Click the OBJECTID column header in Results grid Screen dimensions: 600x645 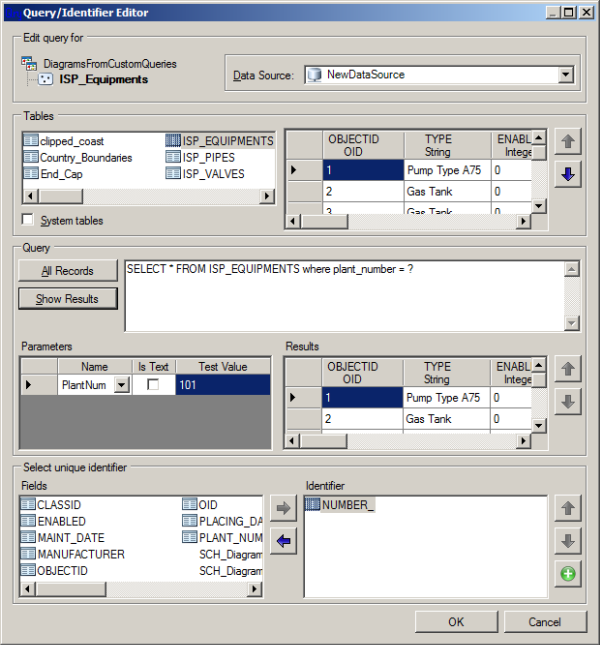[x=362, y=373]
